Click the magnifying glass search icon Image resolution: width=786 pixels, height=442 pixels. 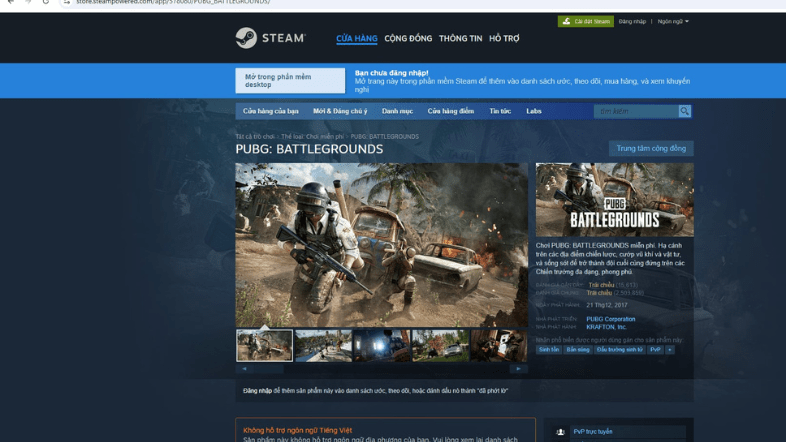(685, 111)
